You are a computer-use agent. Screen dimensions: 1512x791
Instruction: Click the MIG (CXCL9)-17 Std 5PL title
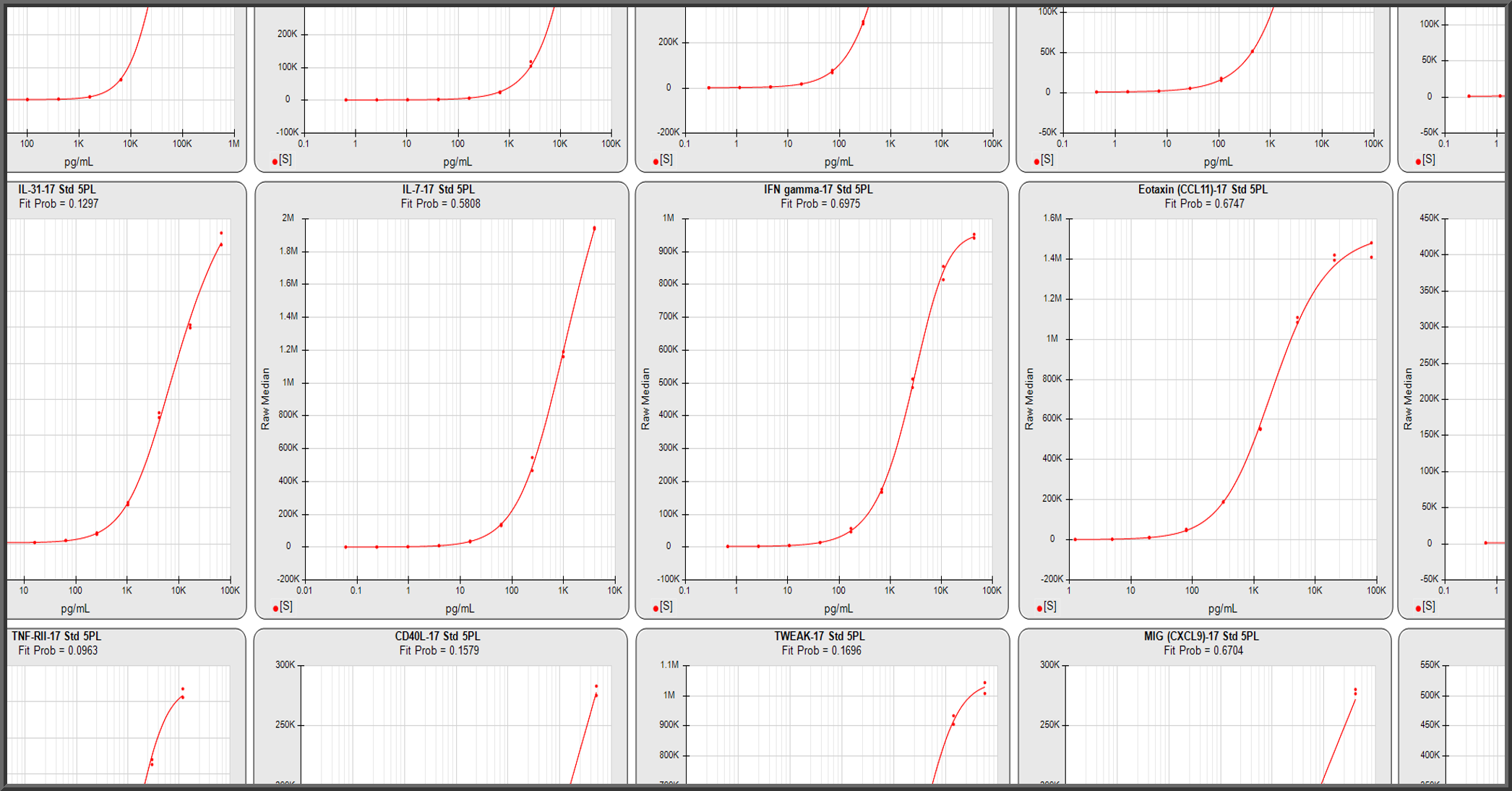[x=1201, y=636]
